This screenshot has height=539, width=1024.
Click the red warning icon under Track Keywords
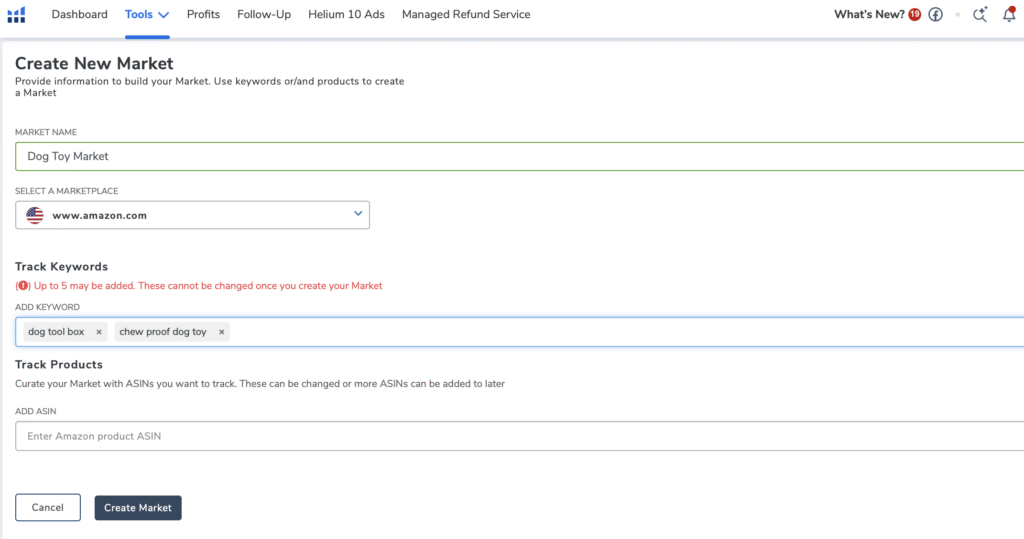tap(23, 286)
